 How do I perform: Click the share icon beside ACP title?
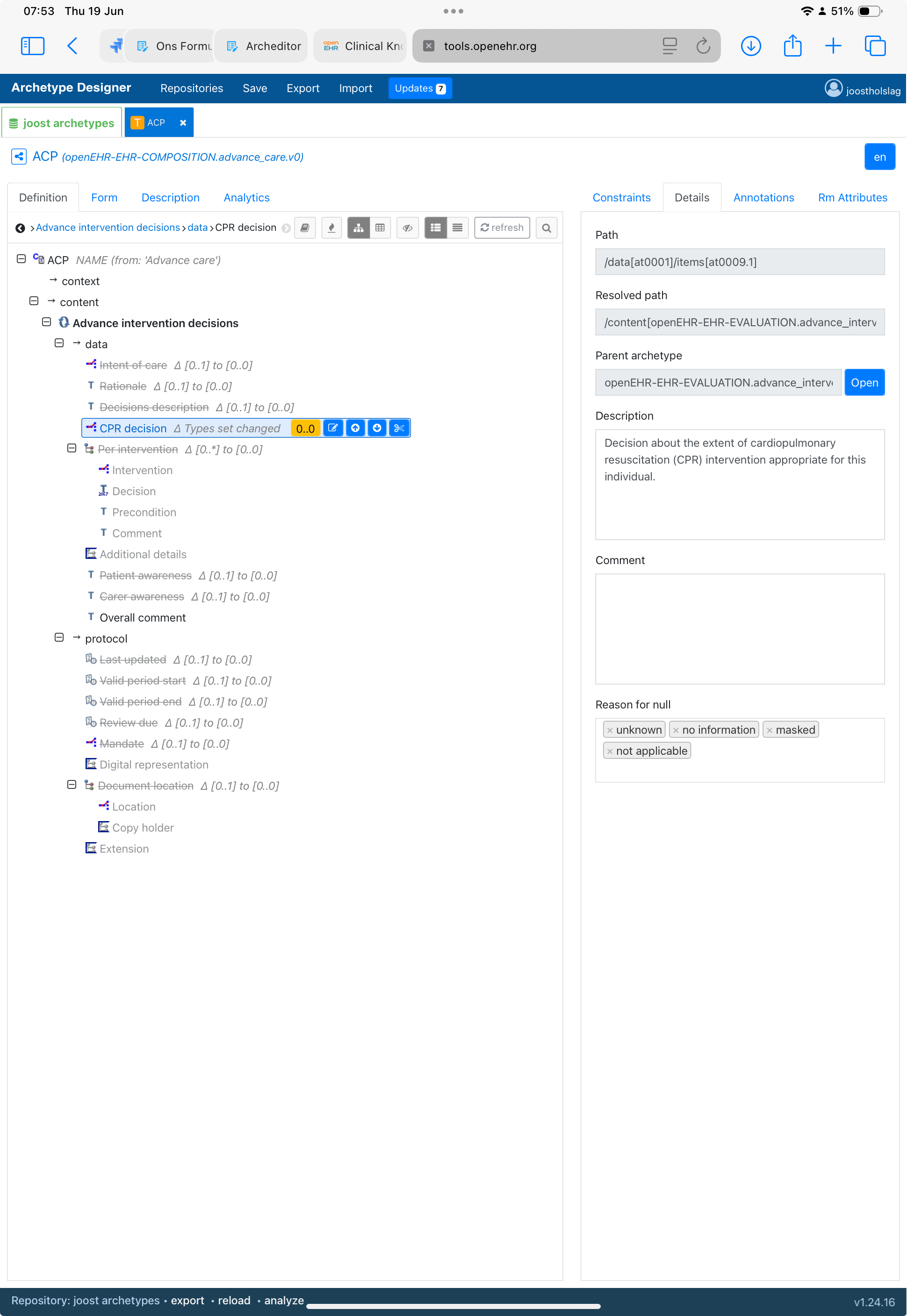coord(19,157)
